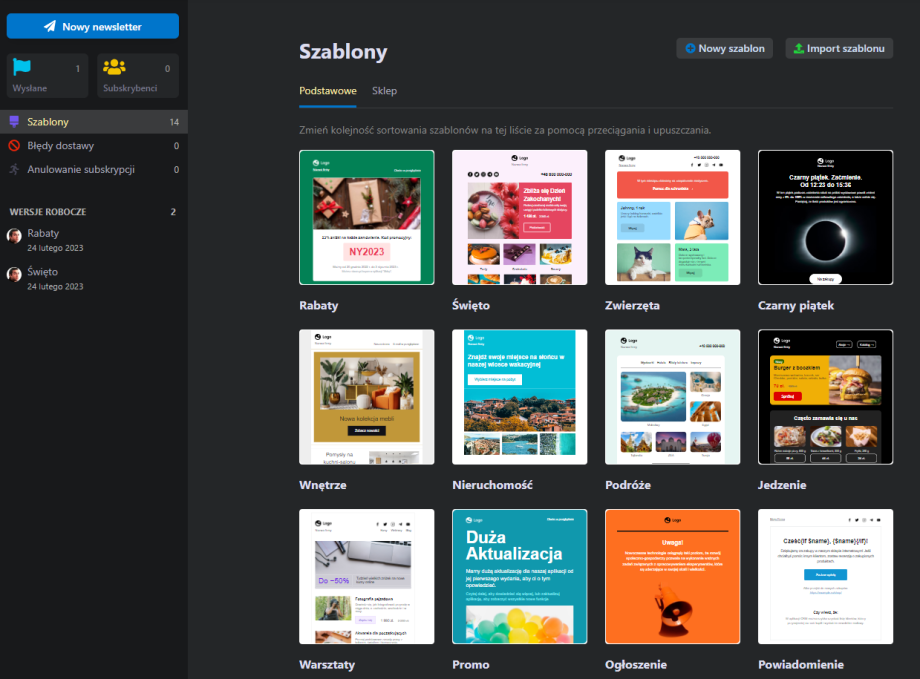
Task: Click the purple Szablony sidebar icon
Action: (14, 122)
